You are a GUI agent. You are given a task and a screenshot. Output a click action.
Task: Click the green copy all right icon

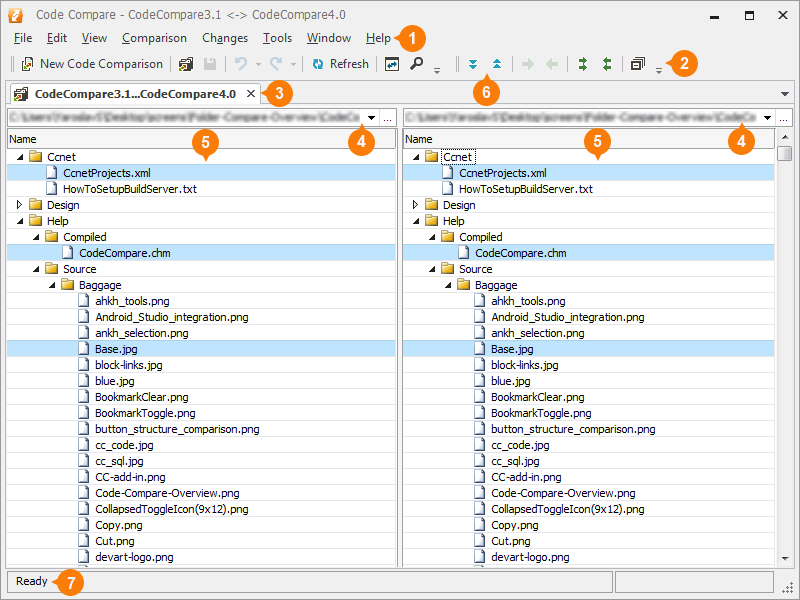pyautogui.click(x=583, y=64)
